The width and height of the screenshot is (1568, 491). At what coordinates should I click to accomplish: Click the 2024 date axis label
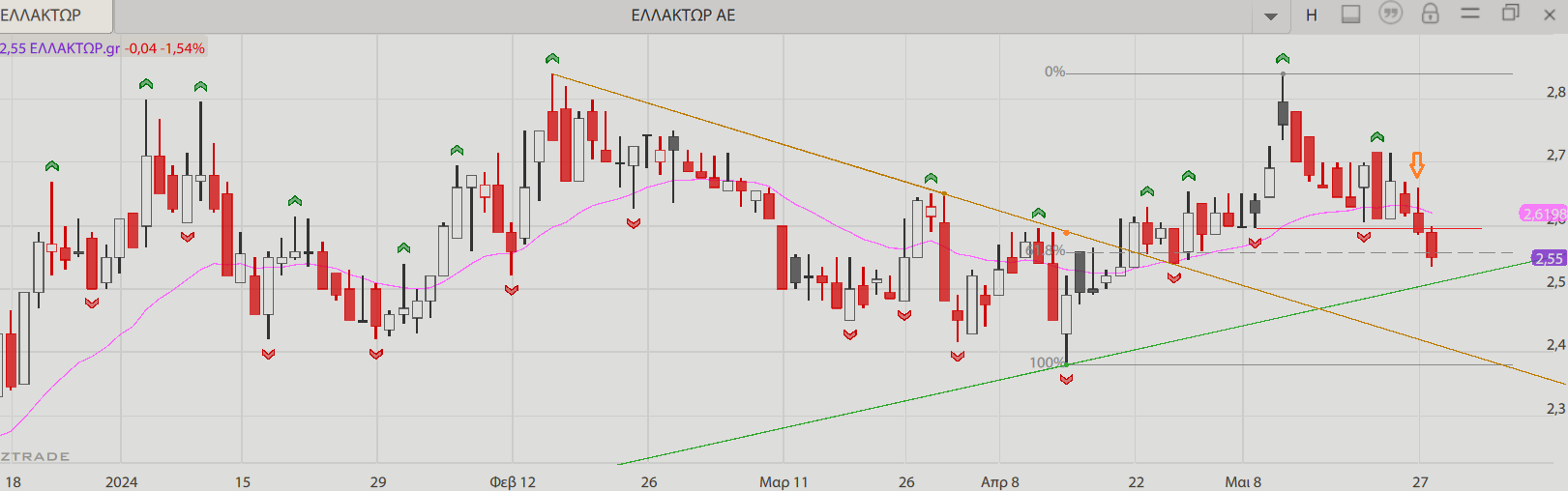pyautogui.click(x=121, y=481)
